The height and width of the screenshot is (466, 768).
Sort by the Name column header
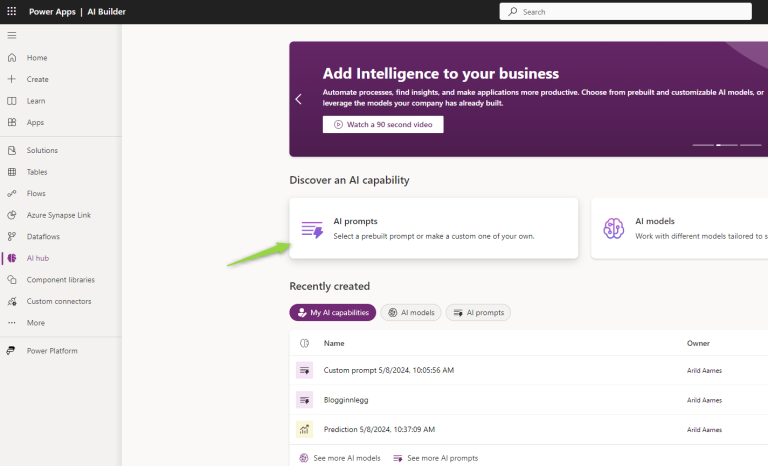(334, 343)
